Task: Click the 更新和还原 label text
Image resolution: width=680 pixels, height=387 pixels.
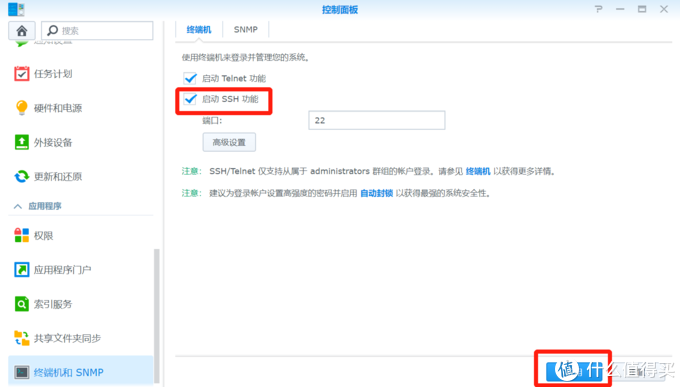Action: (x=58, y=177)
